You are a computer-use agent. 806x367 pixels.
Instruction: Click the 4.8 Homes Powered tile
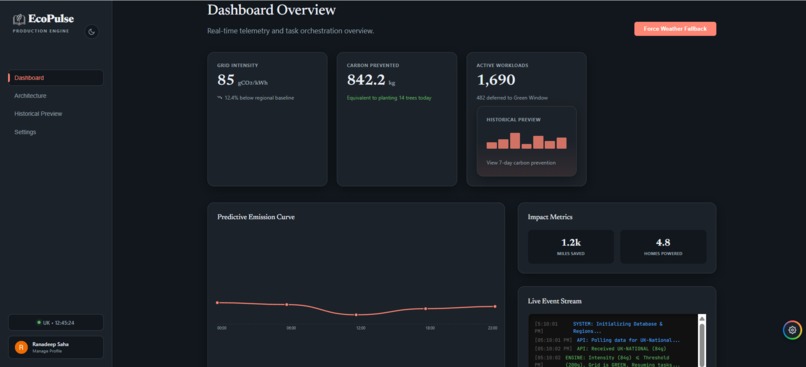click(663, 247)
